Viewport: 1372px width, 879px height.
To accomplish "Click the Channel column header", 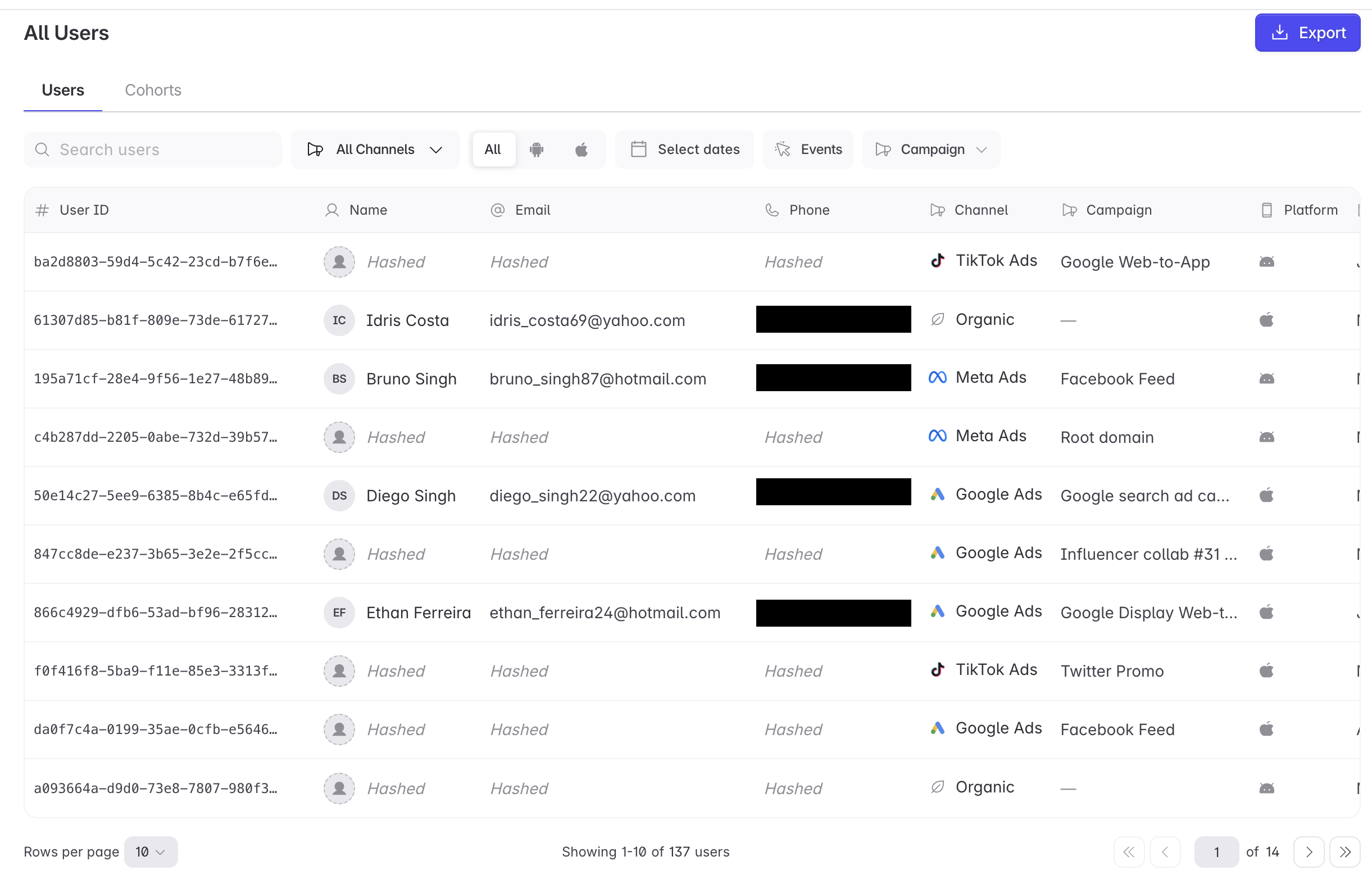I will click(x=969, y=210).
